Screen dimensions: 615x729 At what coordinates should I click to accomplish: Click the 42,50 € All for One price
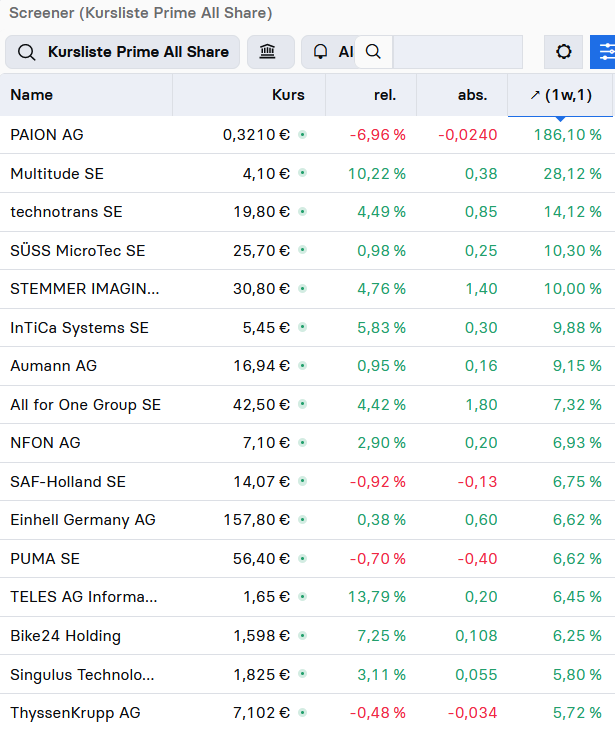(261, 404)
